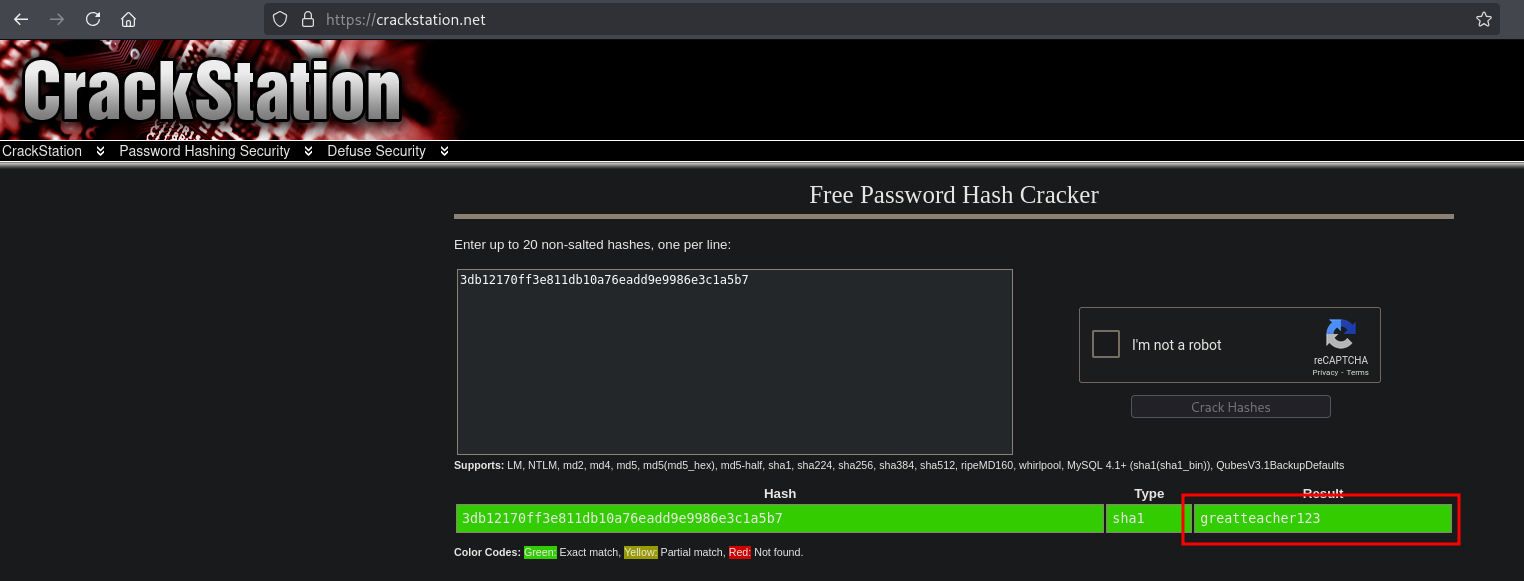Open the reCAPTCHA Terms link
This screenshot has height=581, width=1524.
point(1357,372)
